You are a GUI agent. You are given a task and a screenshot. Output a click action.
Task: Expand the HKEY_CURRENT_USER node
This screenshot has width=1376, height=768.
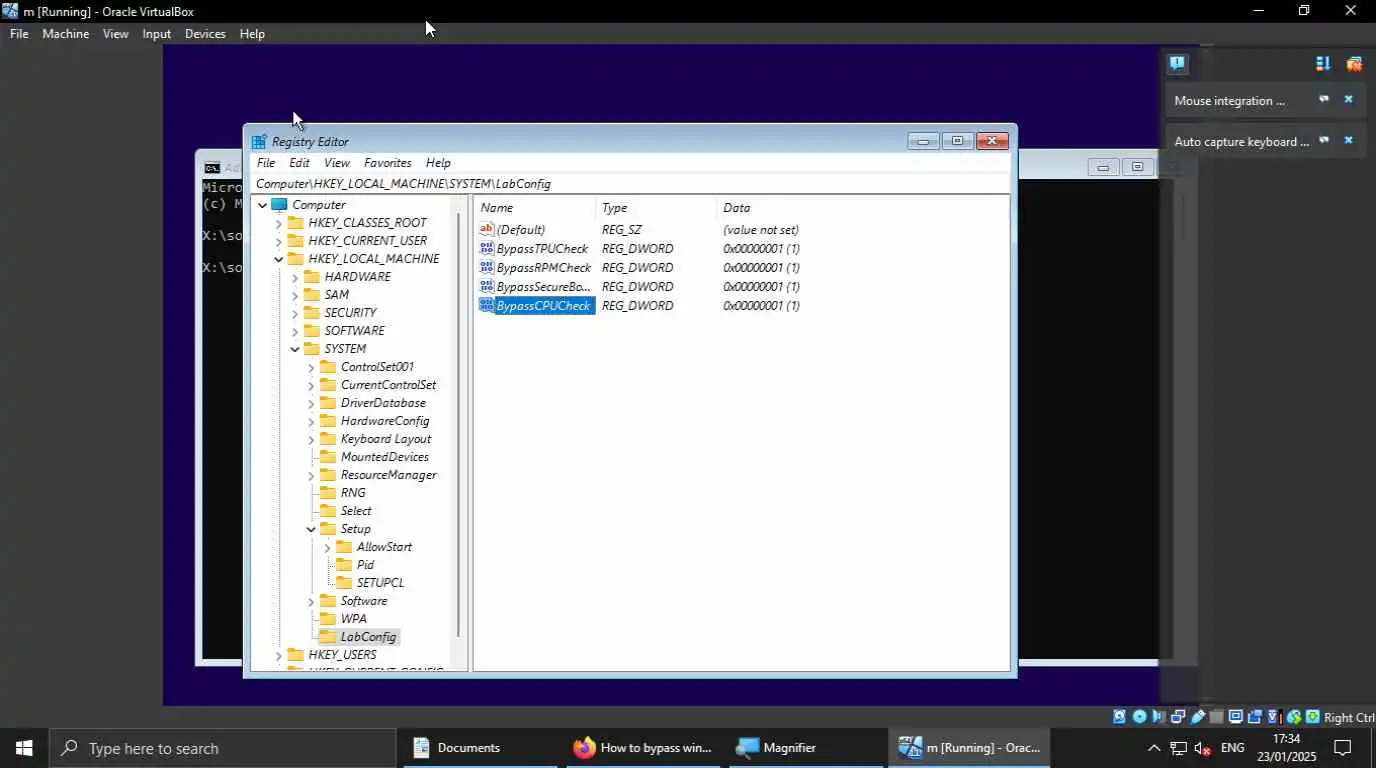pos(279,241)
